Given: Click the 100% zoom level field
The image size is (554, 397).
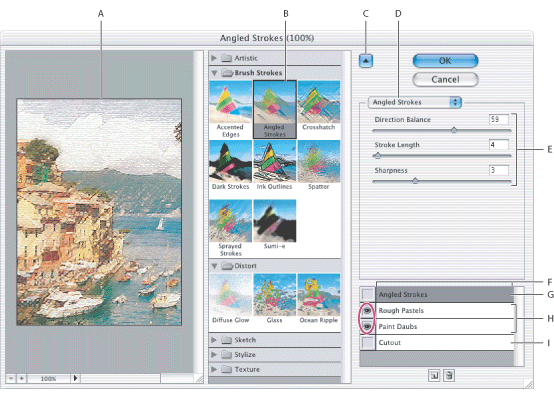Looking at the screenshot, I should [49, 379].
